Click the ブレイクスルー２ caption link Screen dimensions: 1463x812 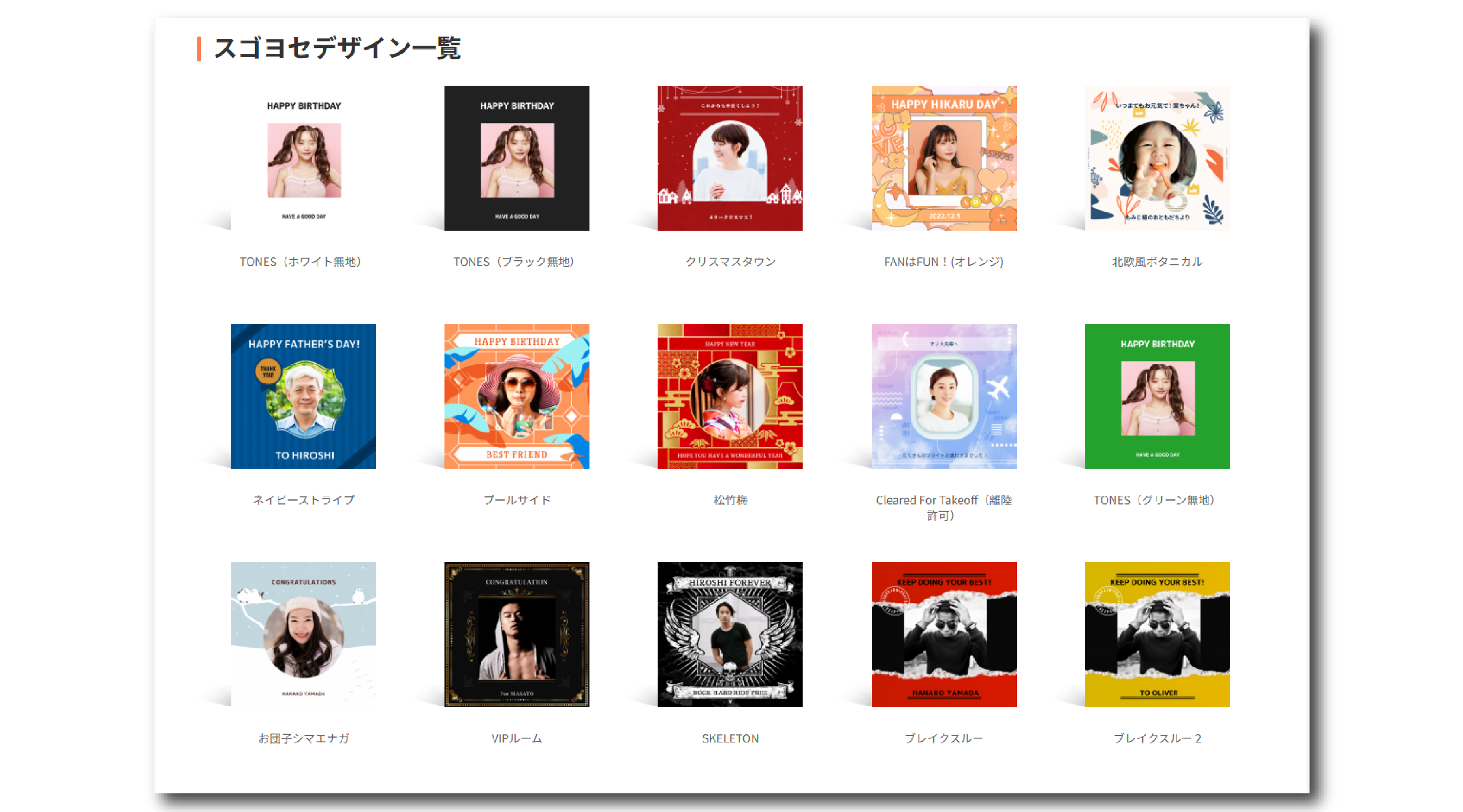coord(1157,738)
